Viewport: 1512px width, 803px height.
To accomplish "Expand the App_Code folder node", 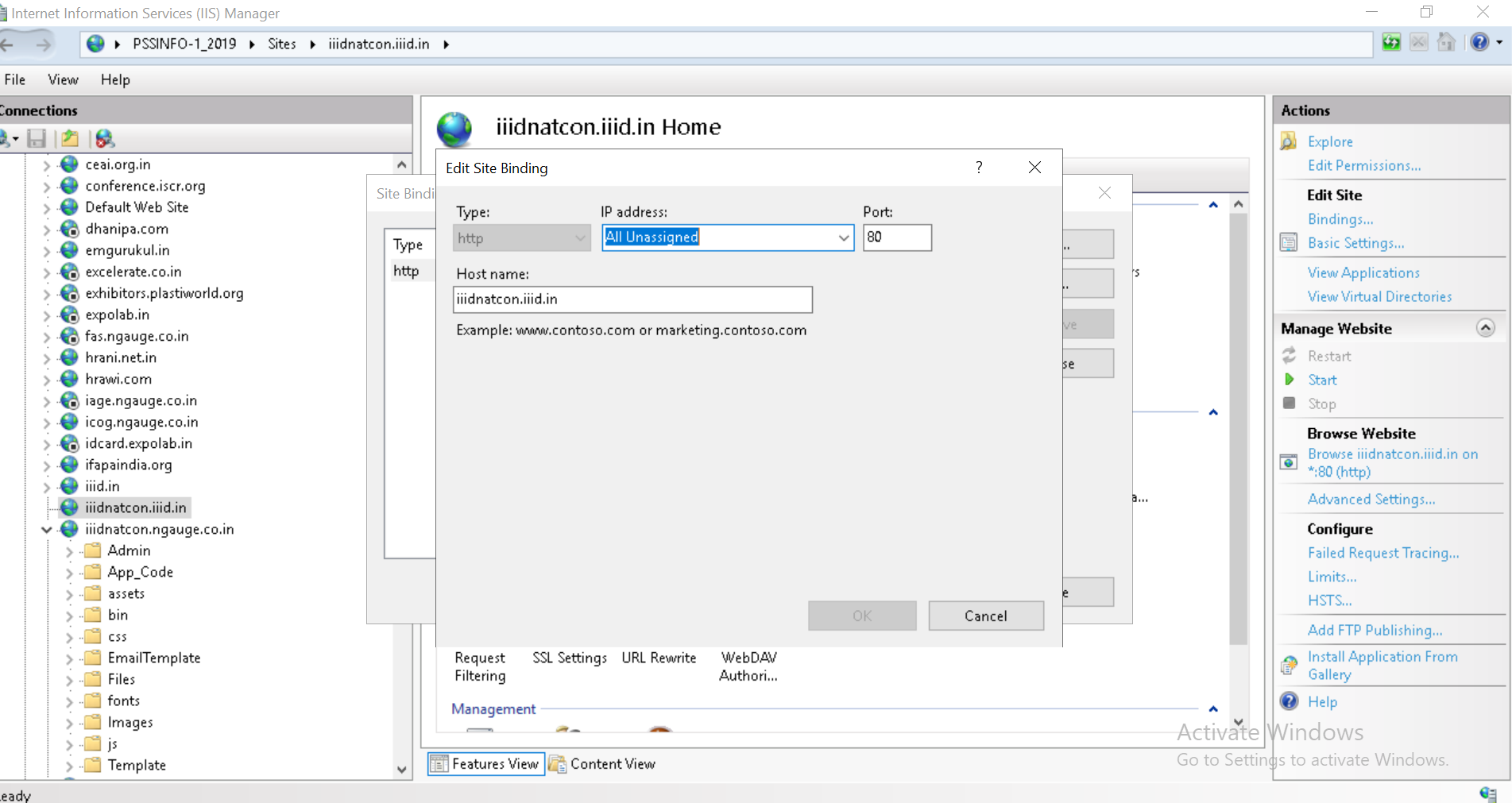I will pyautogui.click(x=69, y=573).
